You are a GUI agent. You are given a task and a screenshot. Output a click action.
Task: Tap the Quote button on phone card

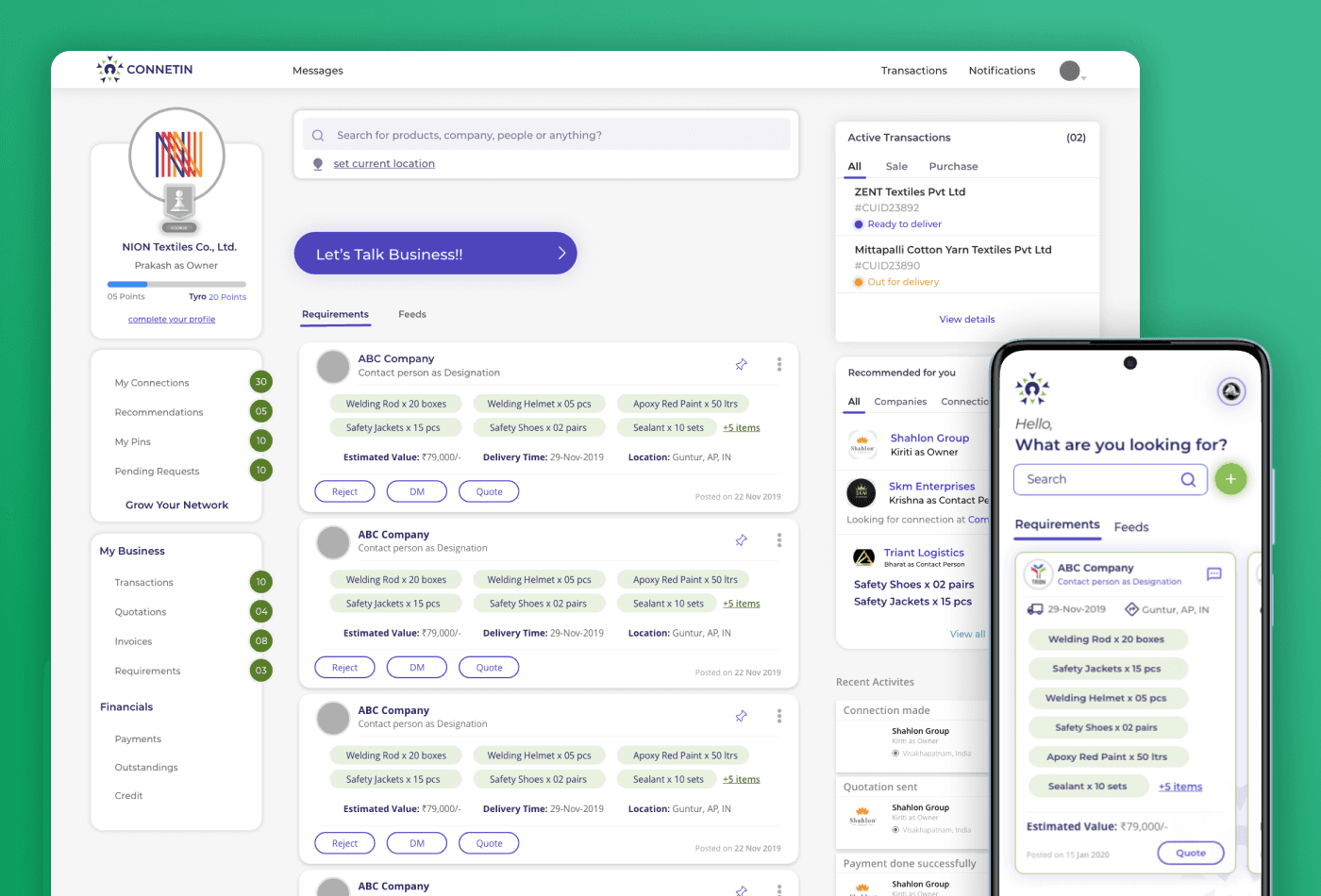(x=1191, y=853)
